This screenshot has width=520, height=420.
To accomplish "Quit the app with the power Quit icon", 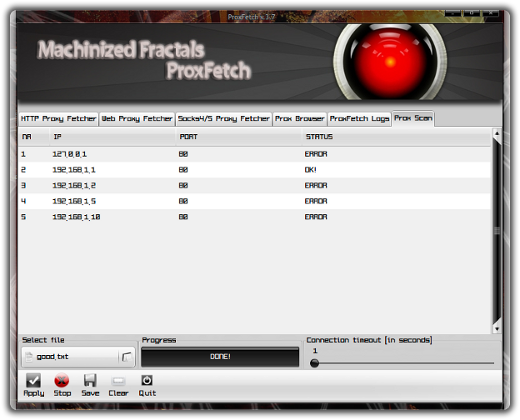I will click(147, 380).
